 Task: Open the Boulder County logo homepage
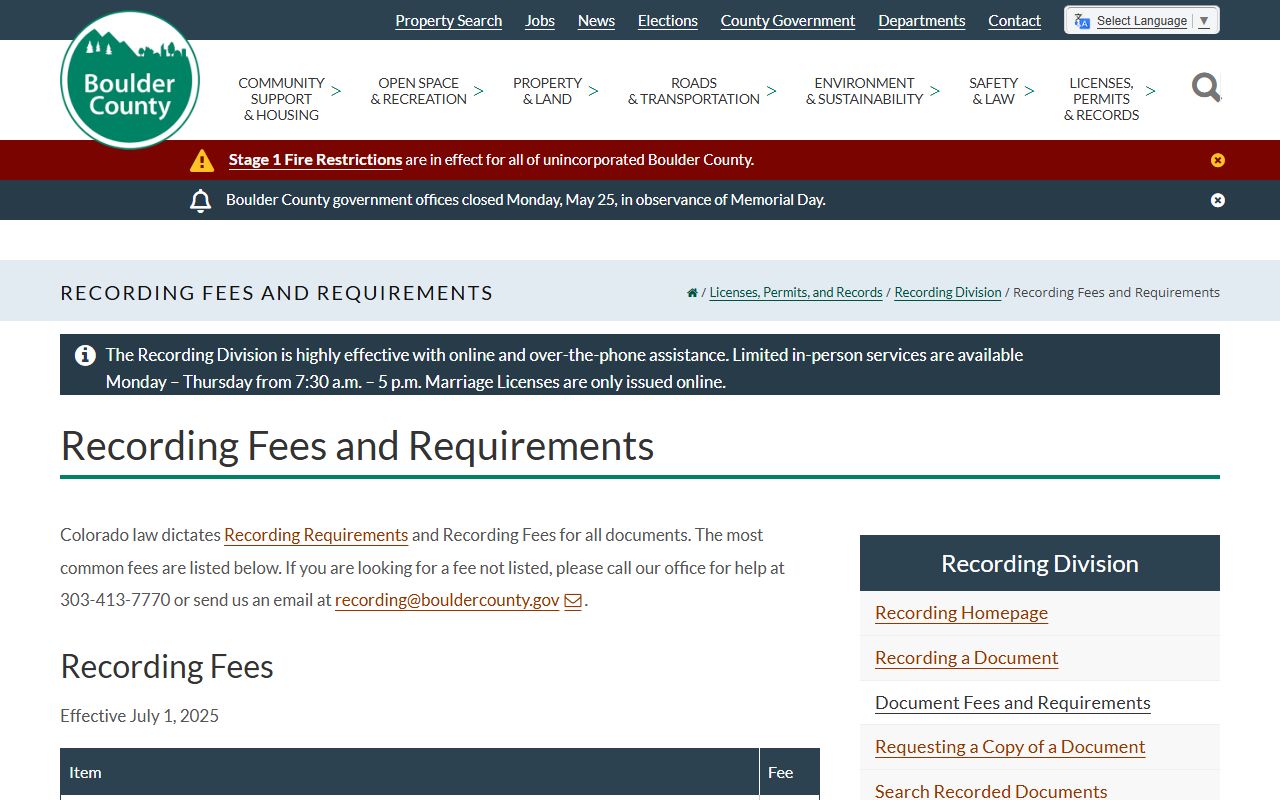pos(130,80)
